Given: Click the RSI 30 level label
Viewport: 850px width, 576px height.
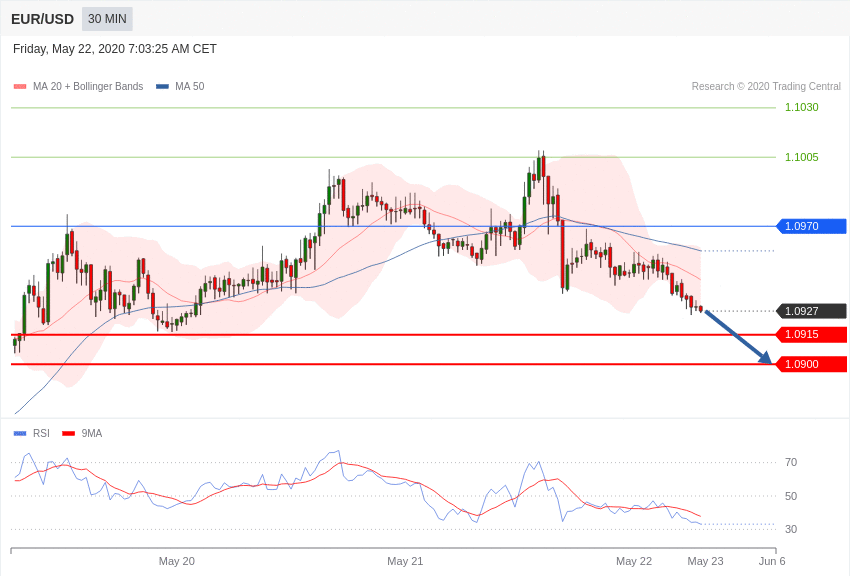Looking at the screenshot, I should [791, 529].
